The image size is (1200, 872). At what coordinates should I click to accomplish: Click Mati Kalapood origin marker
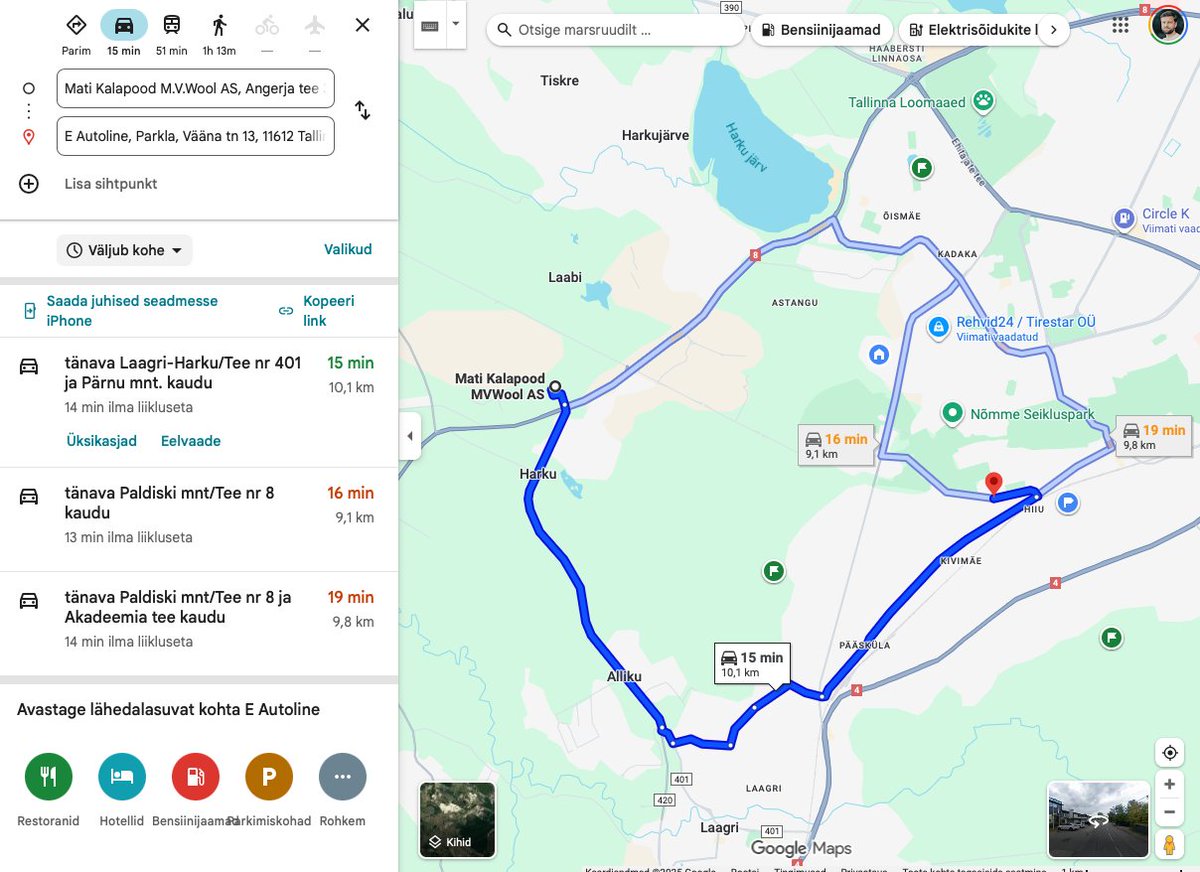554,386
